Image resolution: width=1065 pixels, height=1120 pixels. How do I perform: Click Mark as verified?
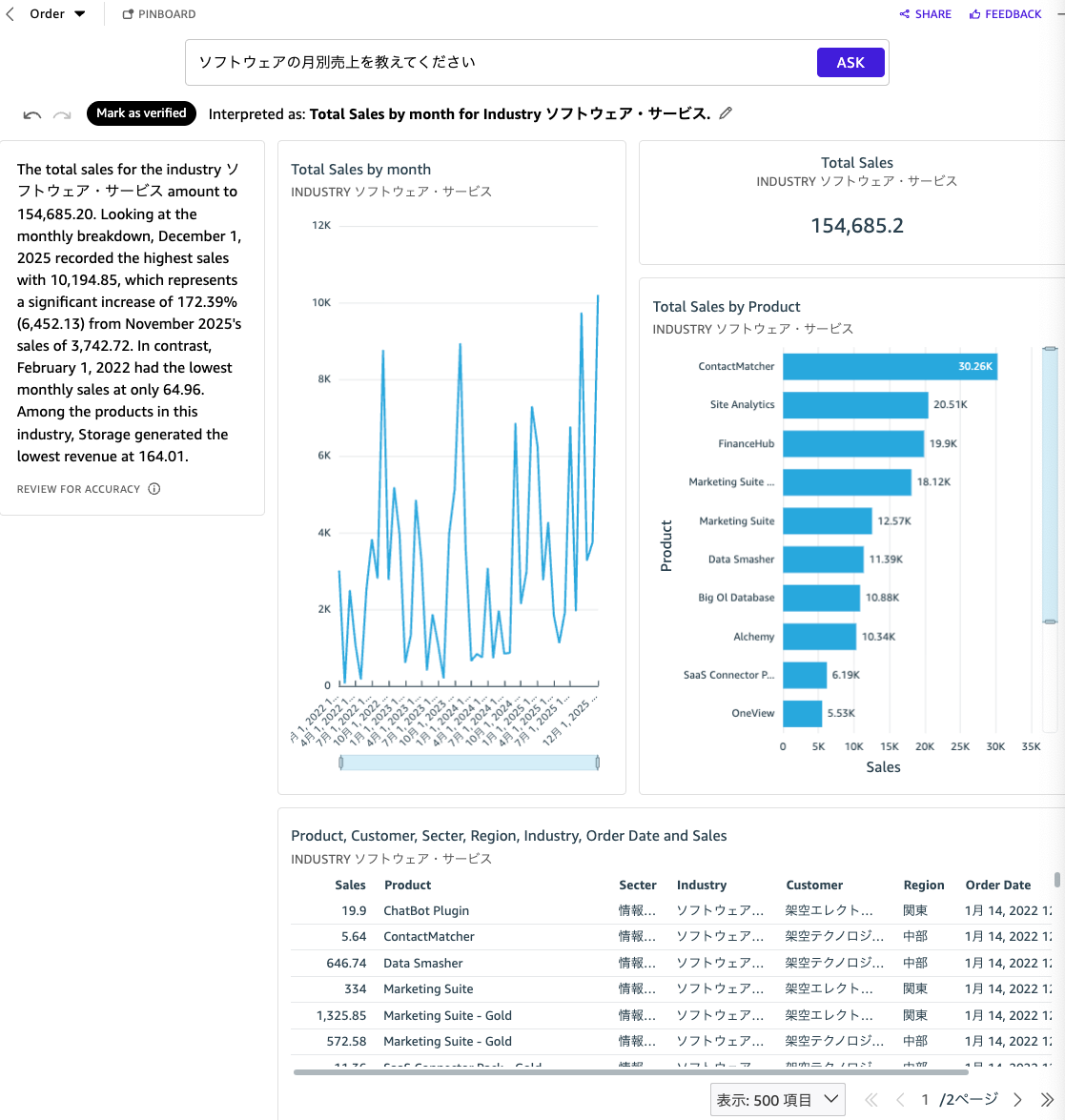click(141, 112)
